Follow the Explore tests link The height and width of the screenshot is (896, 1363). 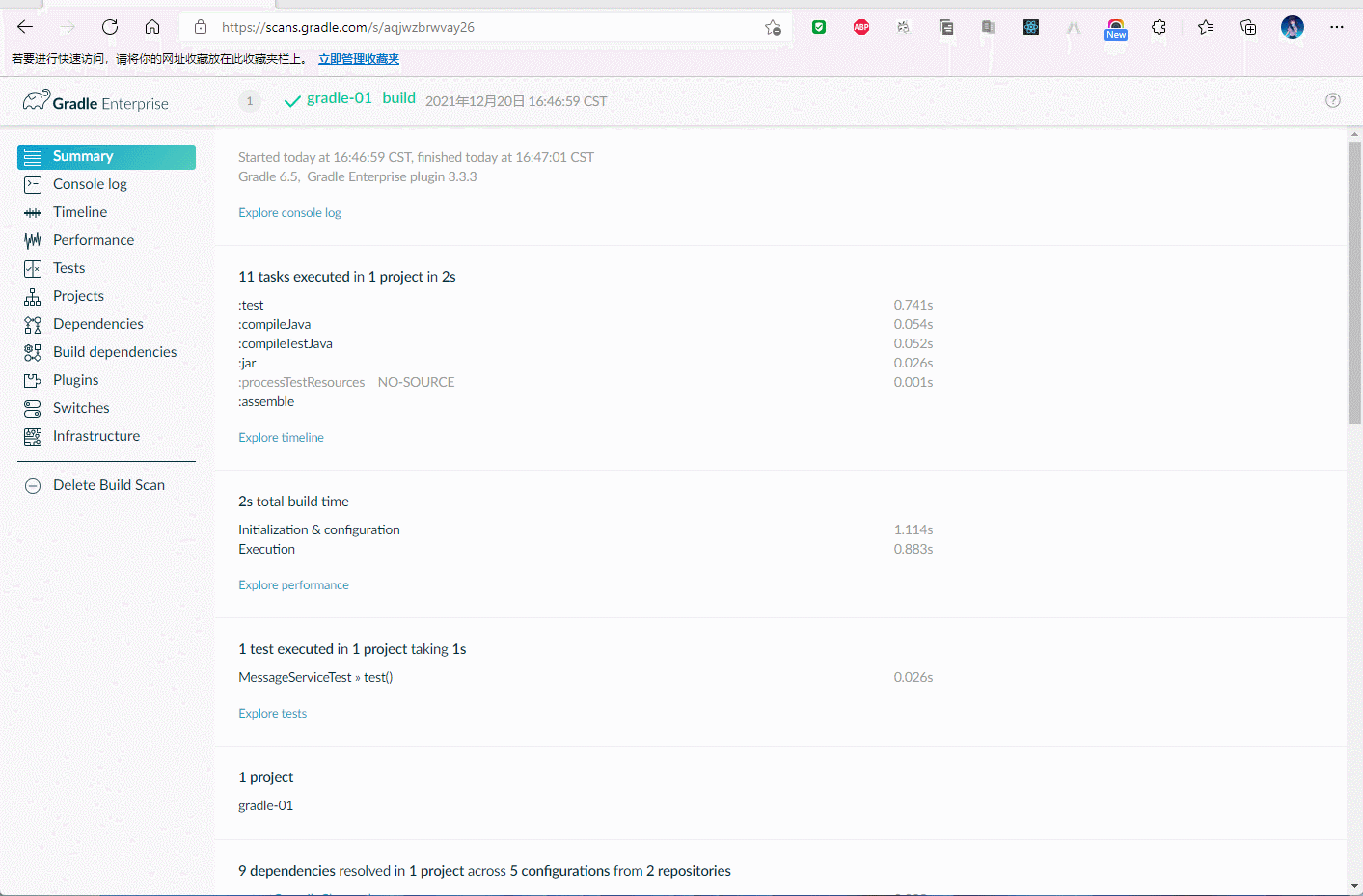coord(272,714)
